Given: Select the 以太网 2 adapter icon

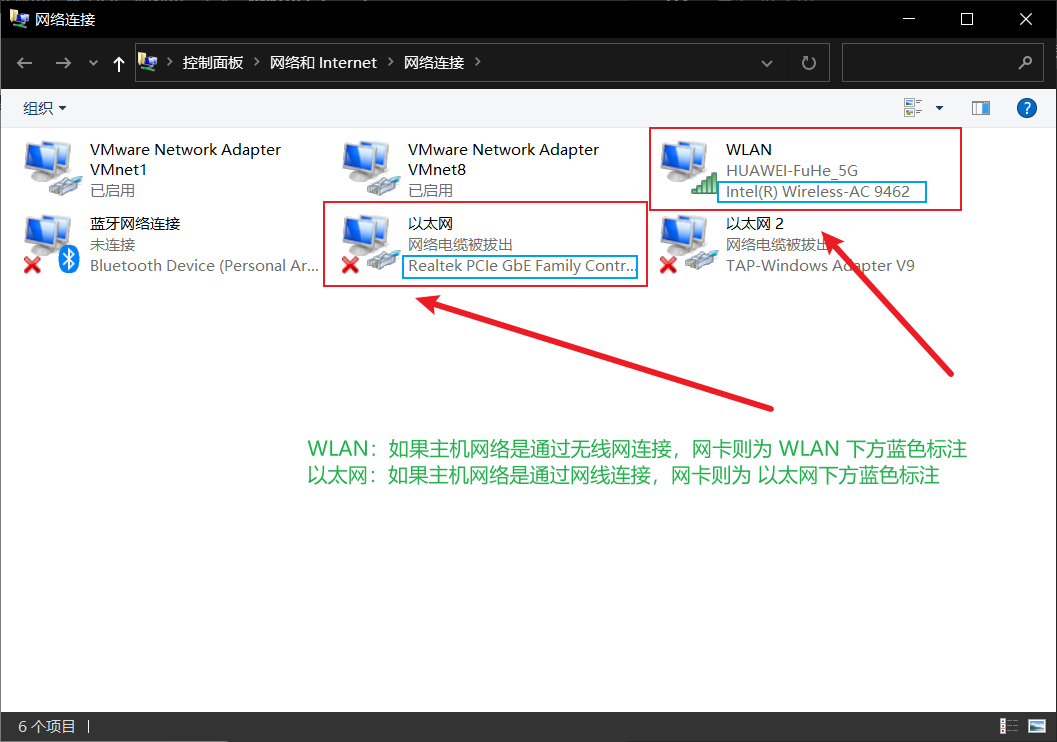Looking at the screenshot, I should coord(688,244).
